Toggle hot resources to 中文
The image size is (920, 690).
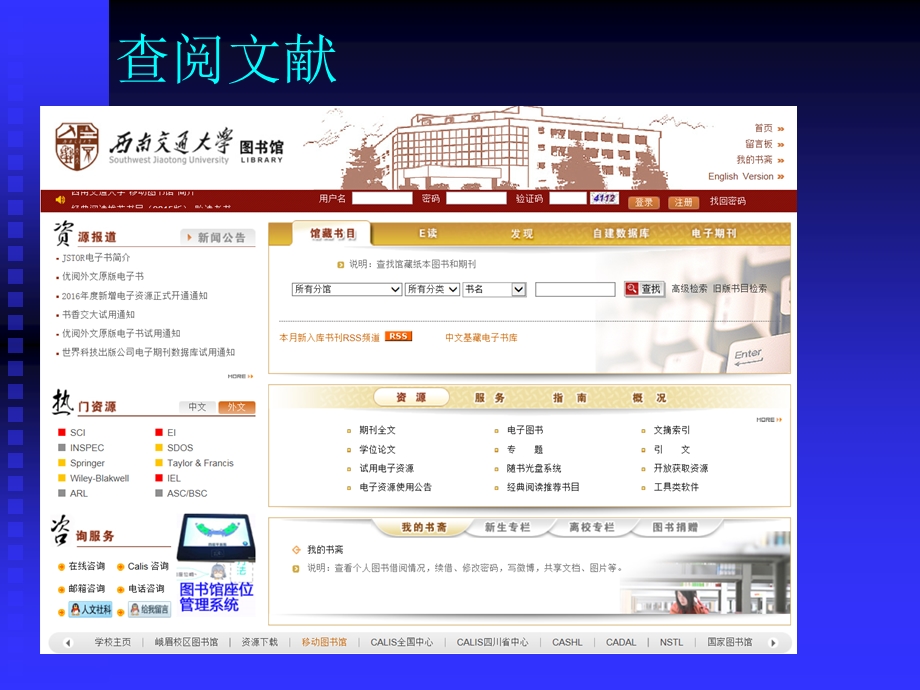[197, 407]
